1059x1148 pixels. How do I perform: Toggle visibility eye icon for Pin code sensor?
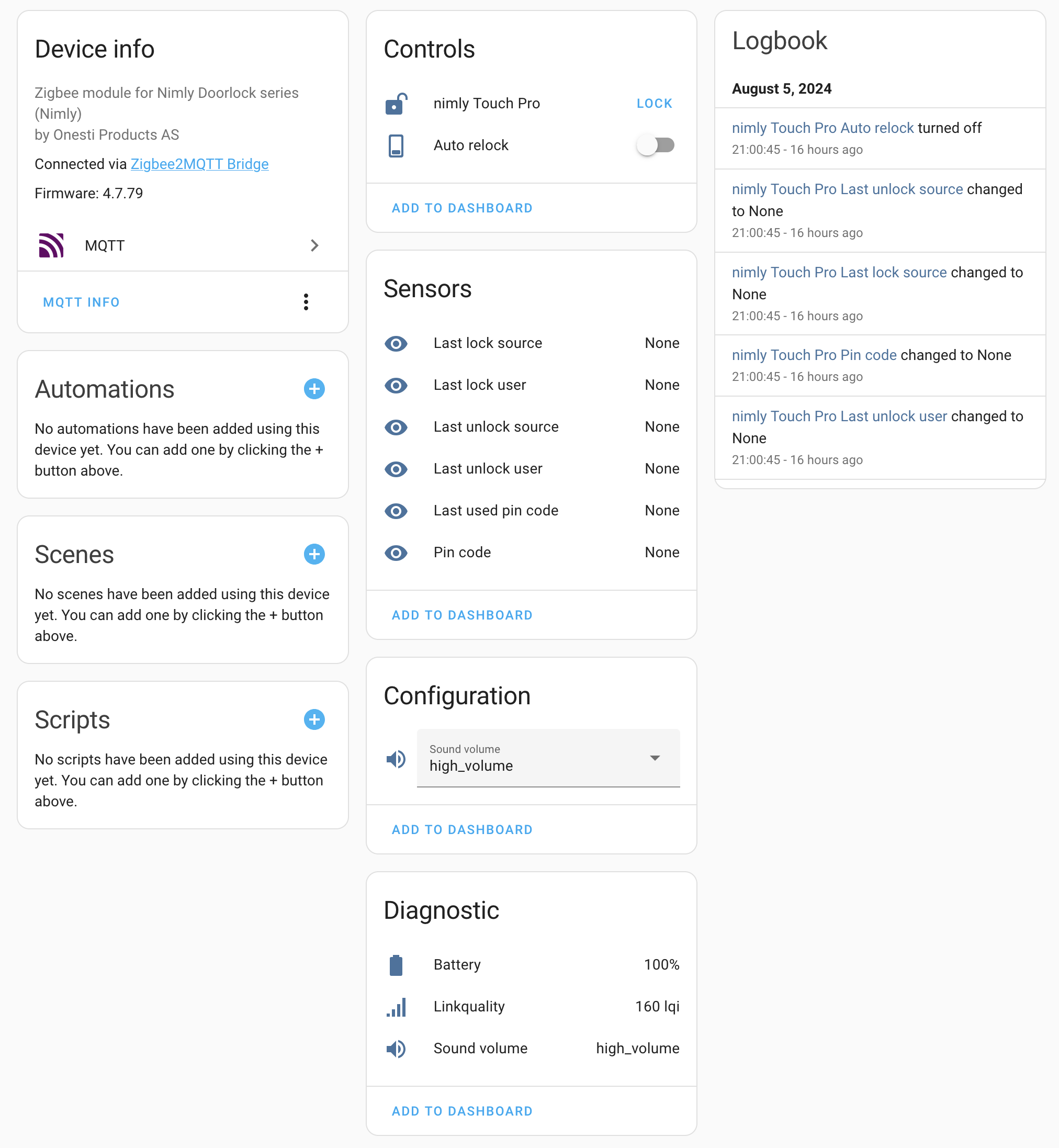tap(396, 552)
